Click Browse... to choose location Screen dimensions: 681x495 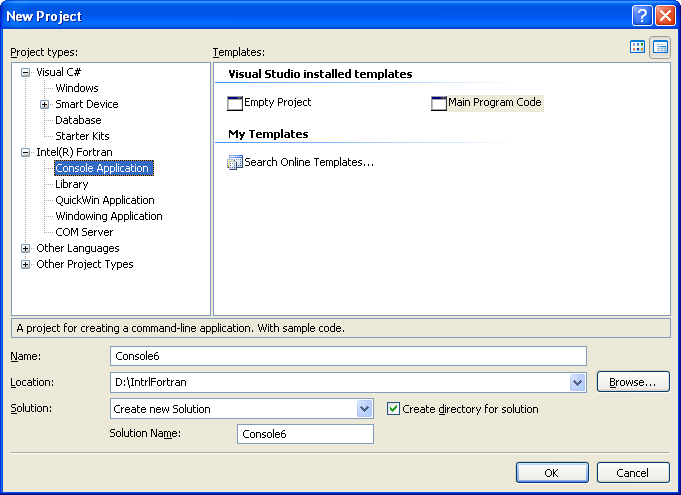click(633, 382)
